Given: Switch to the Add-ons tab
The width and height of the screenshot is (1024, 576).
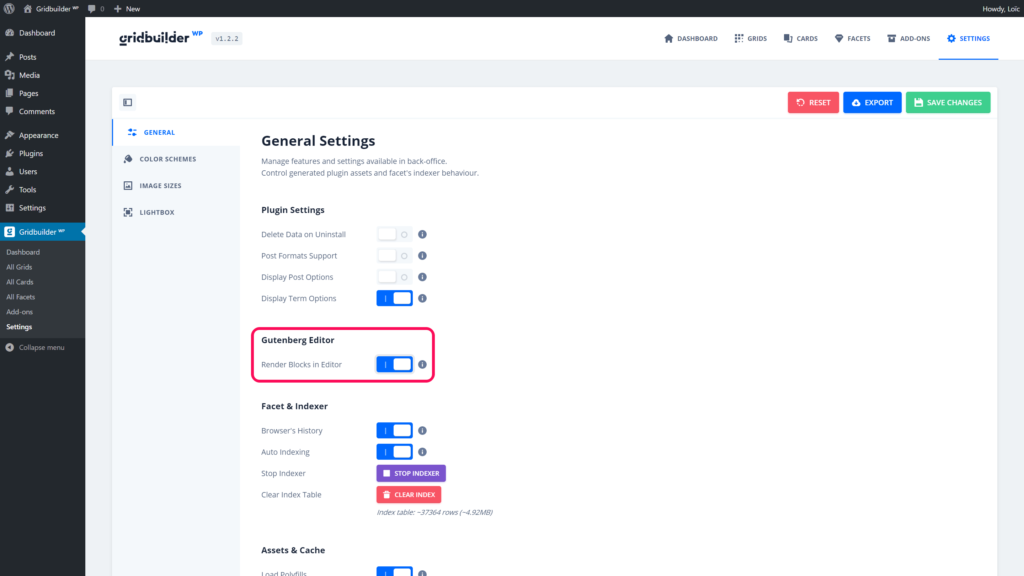Looking at the screenshot, I should 908,39.
